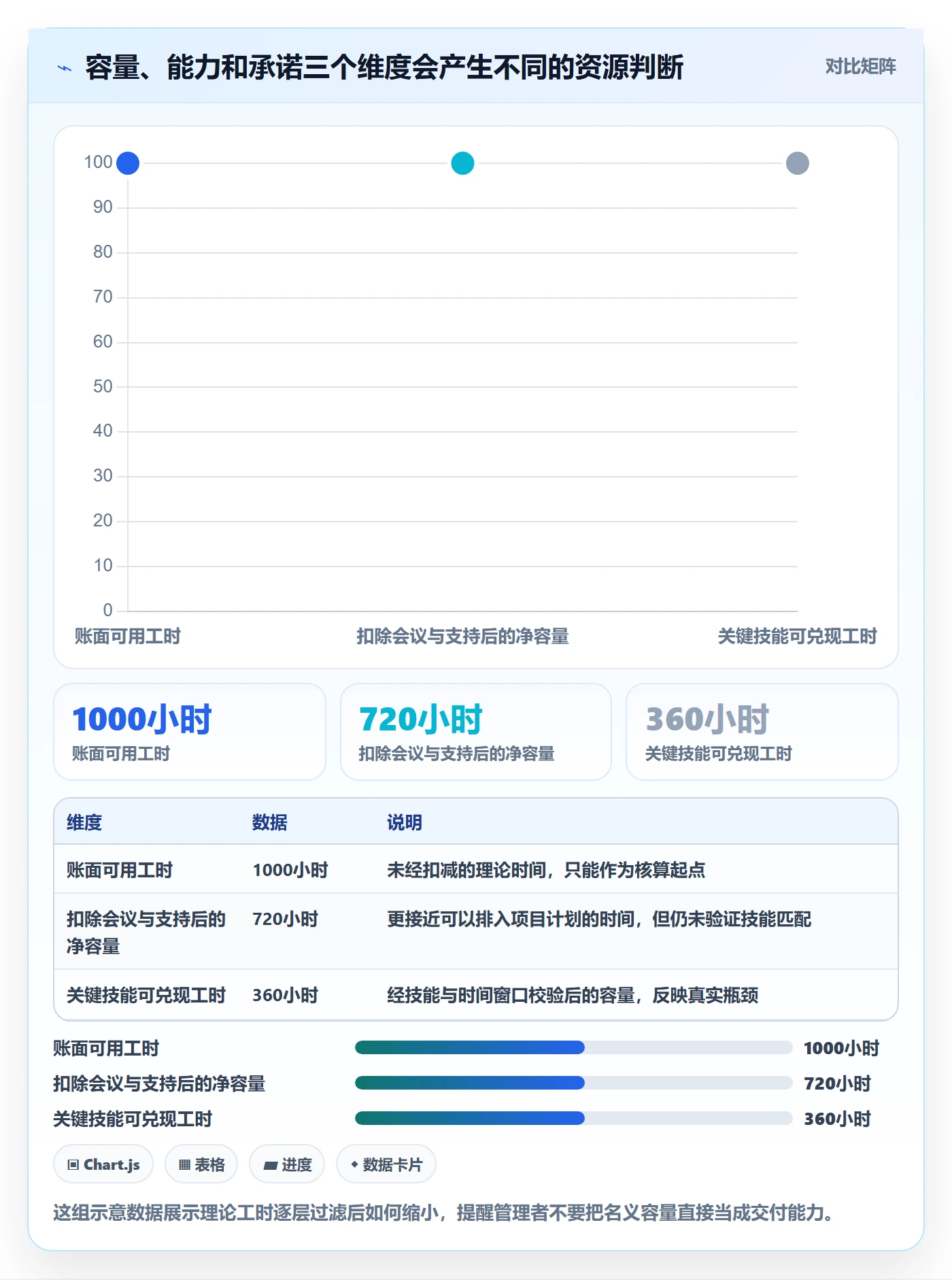Click the Chart.js tag icon
This screenshot has width=952, height=1280.
[x=73, y=1165]
